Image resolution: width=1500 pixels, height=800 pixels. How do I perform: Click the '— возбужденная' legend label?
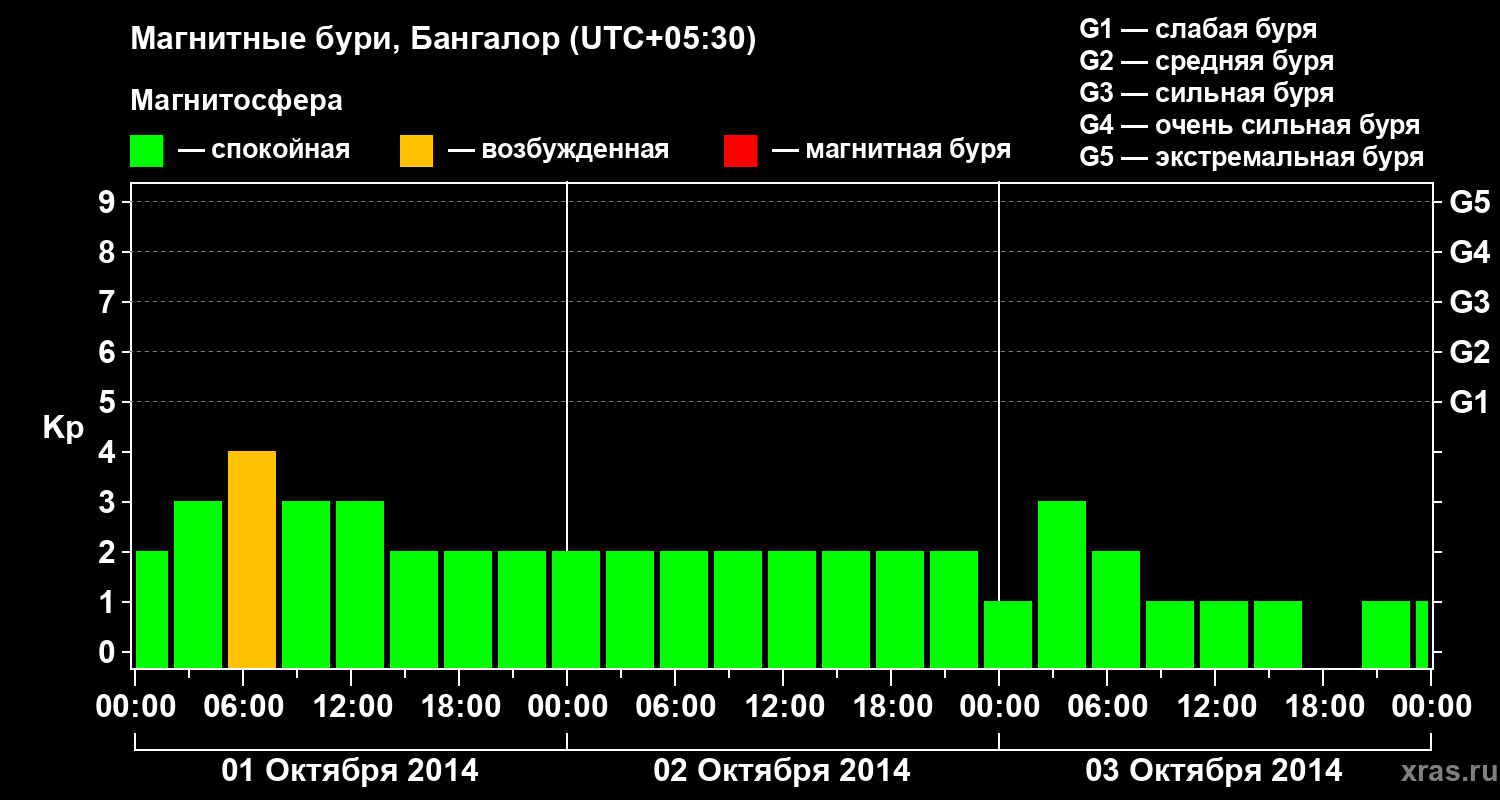(x=558, y=150)
